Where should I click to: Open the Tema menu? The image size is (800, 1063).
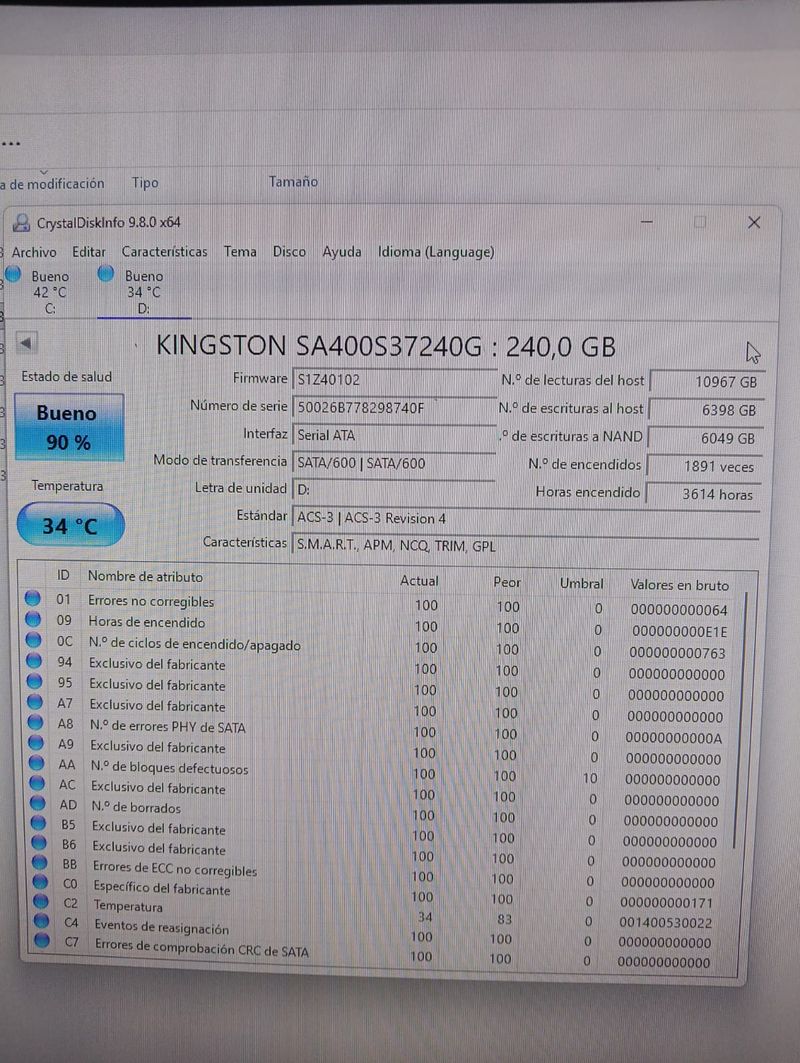pyautogui.click(x=240, y=252)
